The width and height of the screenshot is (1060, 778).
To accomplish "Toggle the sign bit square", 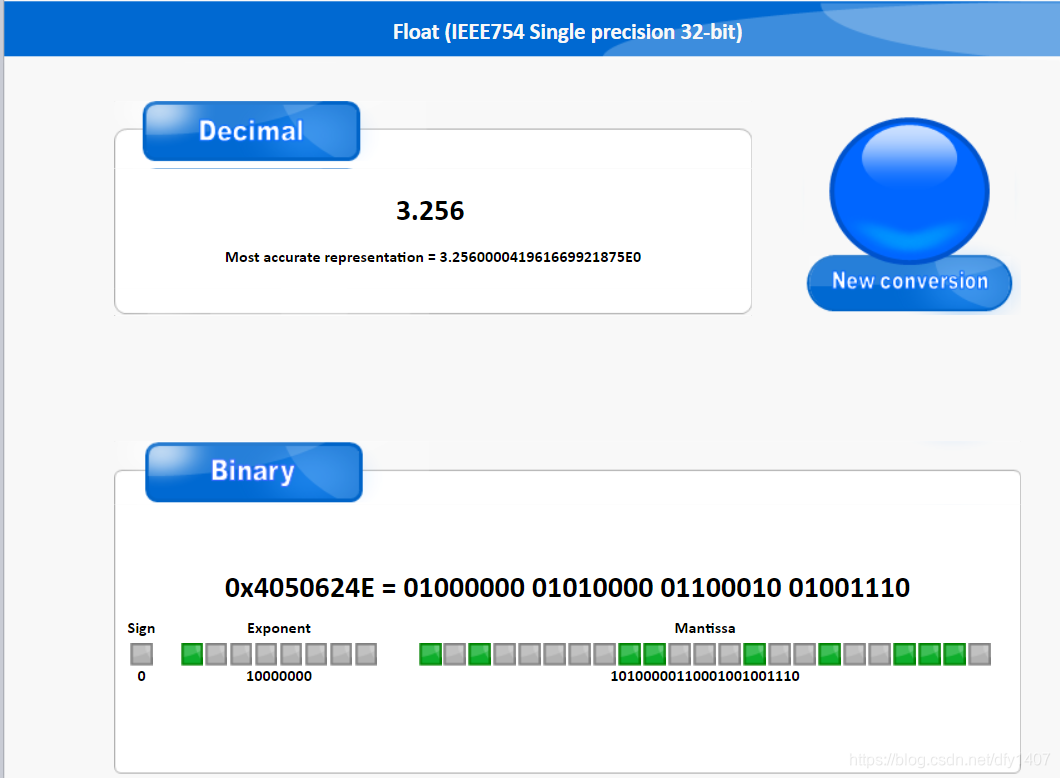I will point(141,654).
